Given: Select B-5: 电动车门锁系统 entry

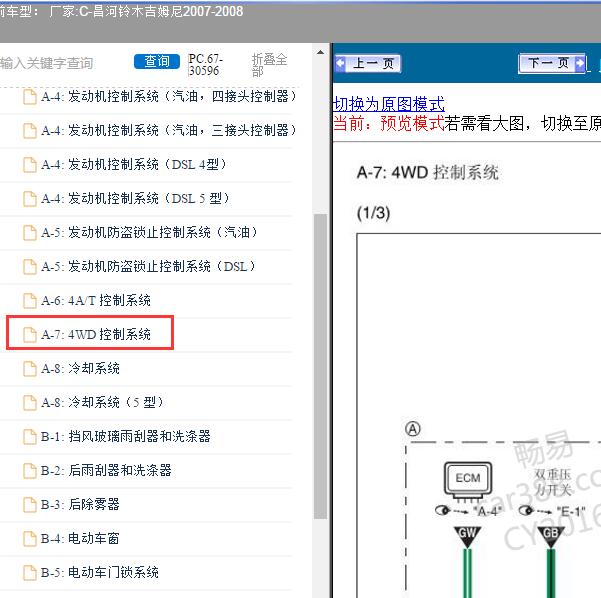Looking at the screenshot, I should tap(100, 572).
